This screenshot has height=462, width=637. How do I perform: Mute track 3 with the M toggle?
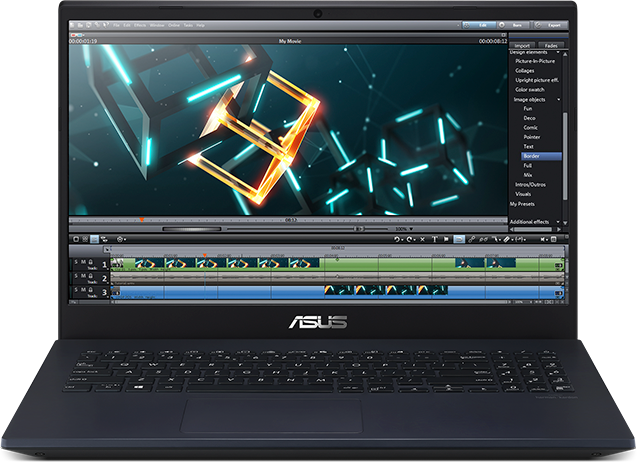click(x=83, y=290)
